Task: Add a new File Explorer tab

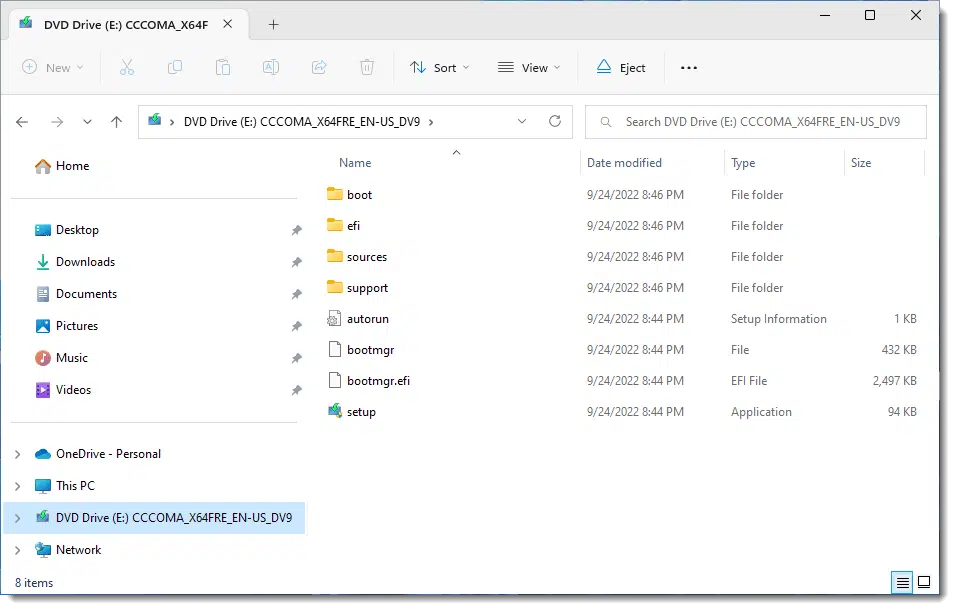Action: click(273, 24)
